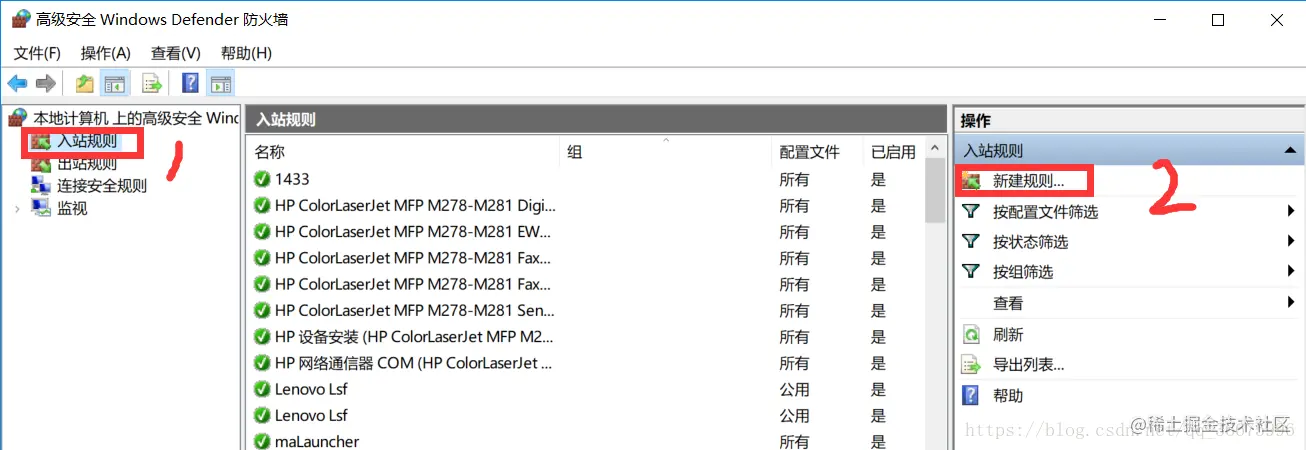Screen dimensions: 1306x450
Task: Click the title bar firewall app icon
Action: [20, 19]
